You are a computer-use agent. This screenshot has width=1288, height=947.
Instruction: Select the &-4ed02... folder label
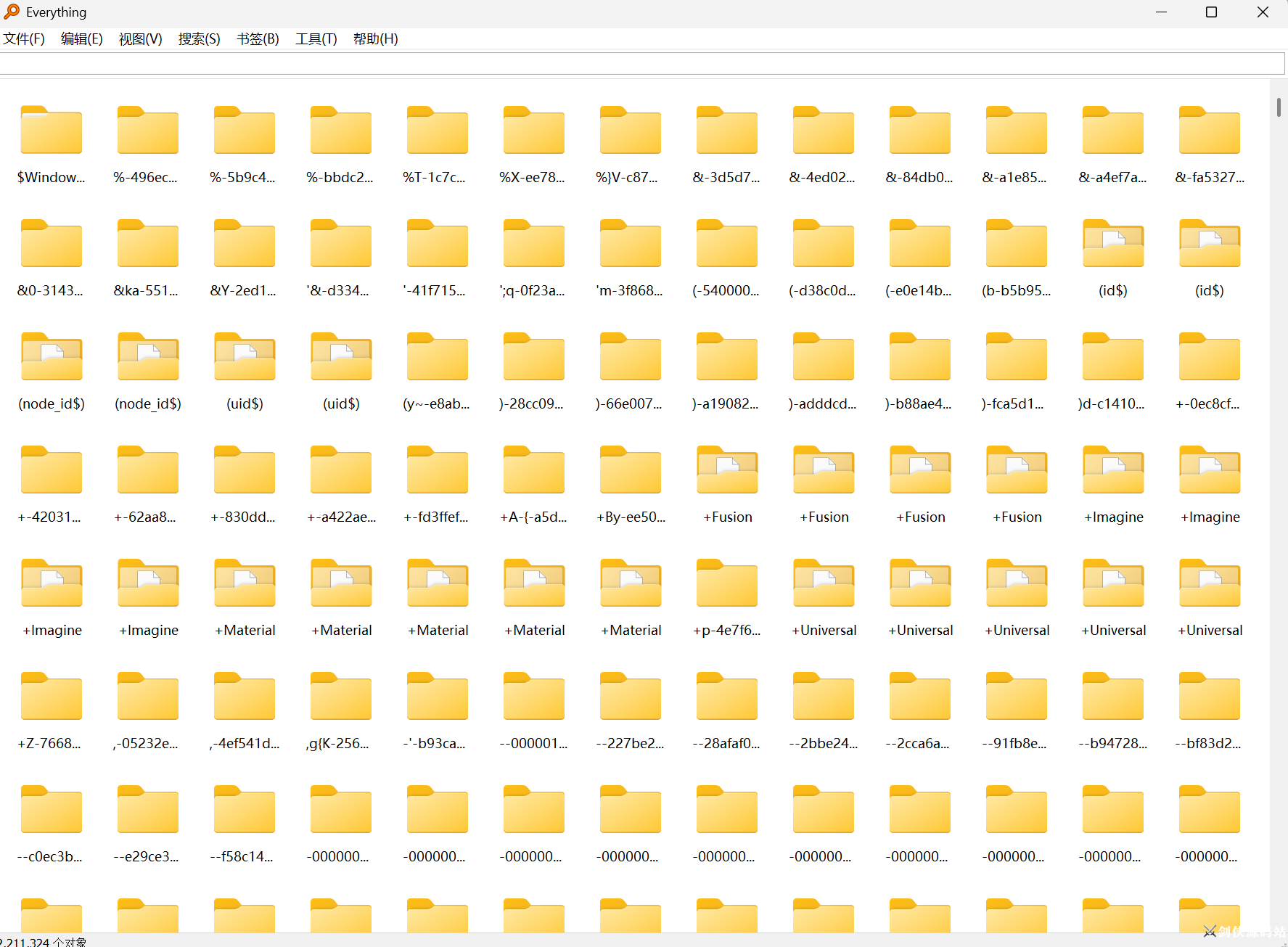click(x=822, y=177)
